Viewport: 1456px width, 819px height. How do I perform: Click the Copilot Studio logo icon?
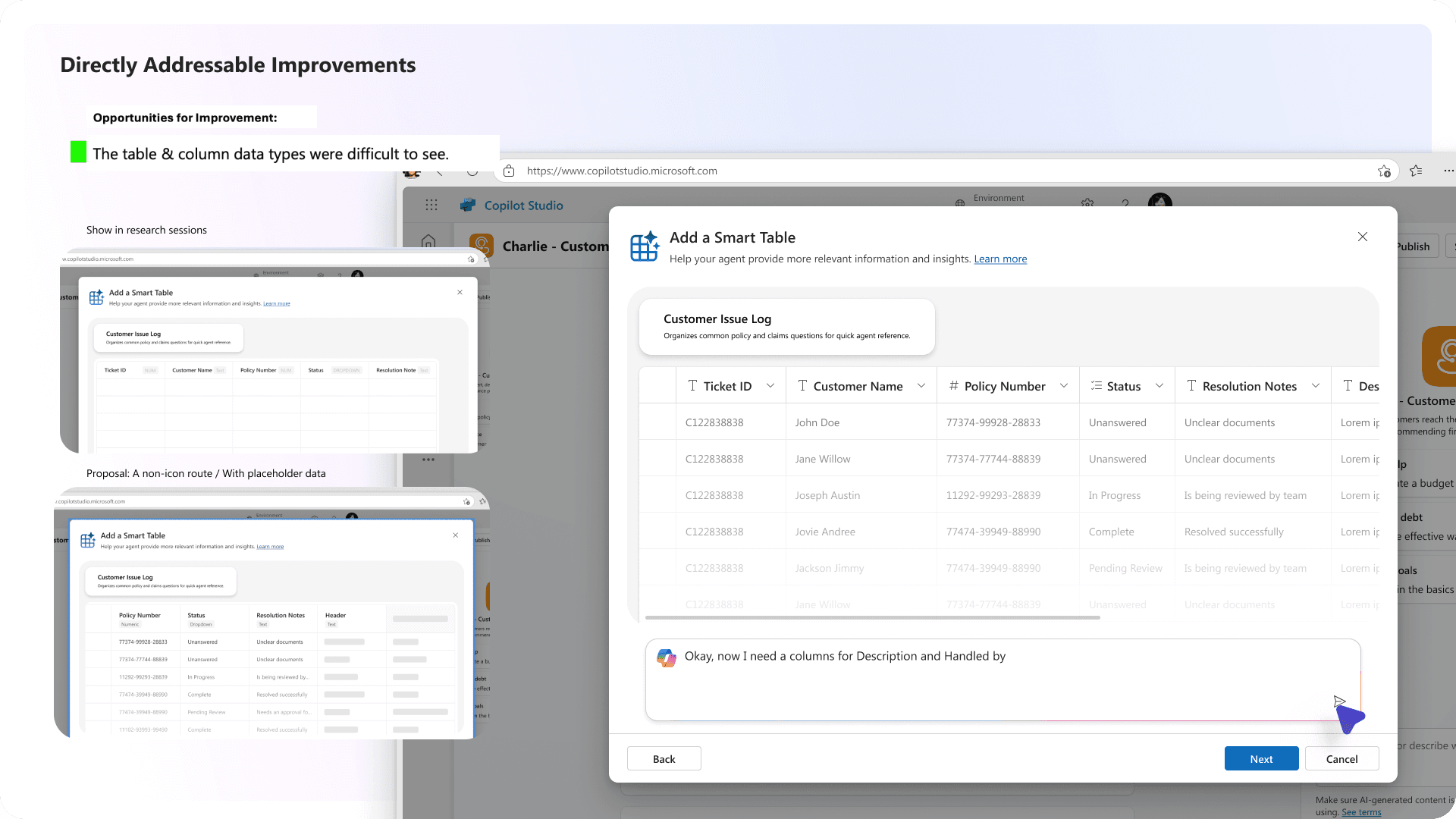coord(469,205)
